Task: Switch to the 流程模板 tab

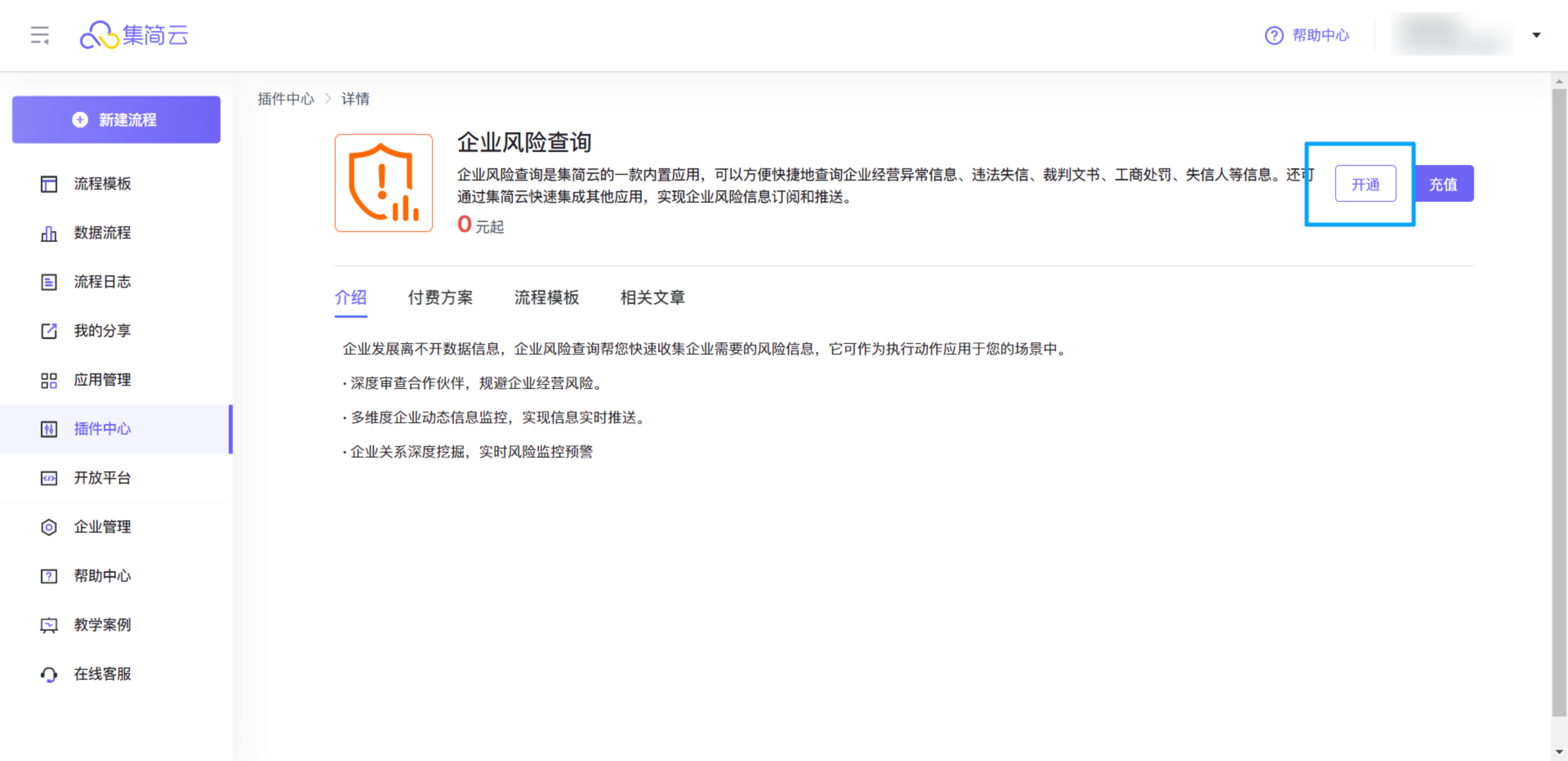Action: 547,298
